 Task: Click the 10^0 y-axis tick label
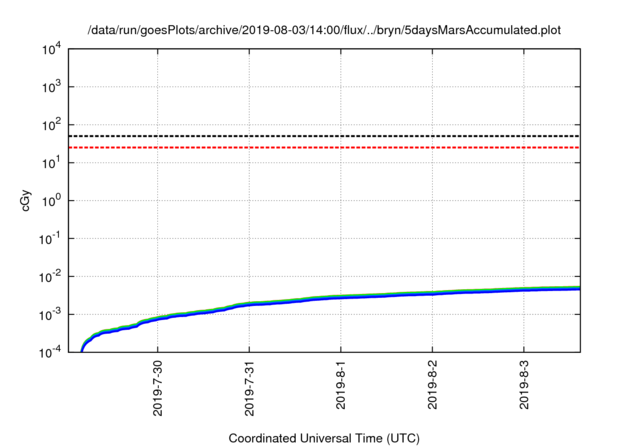pyautogui.click(x=51, y=201)
